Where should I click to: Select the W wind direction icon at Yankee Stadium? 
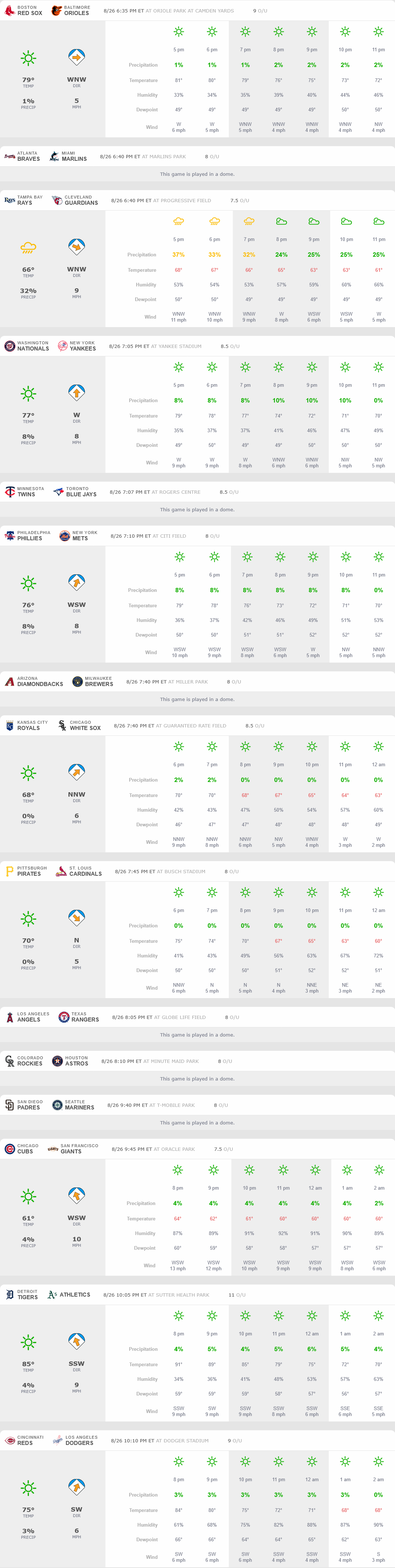pos(77,393)
